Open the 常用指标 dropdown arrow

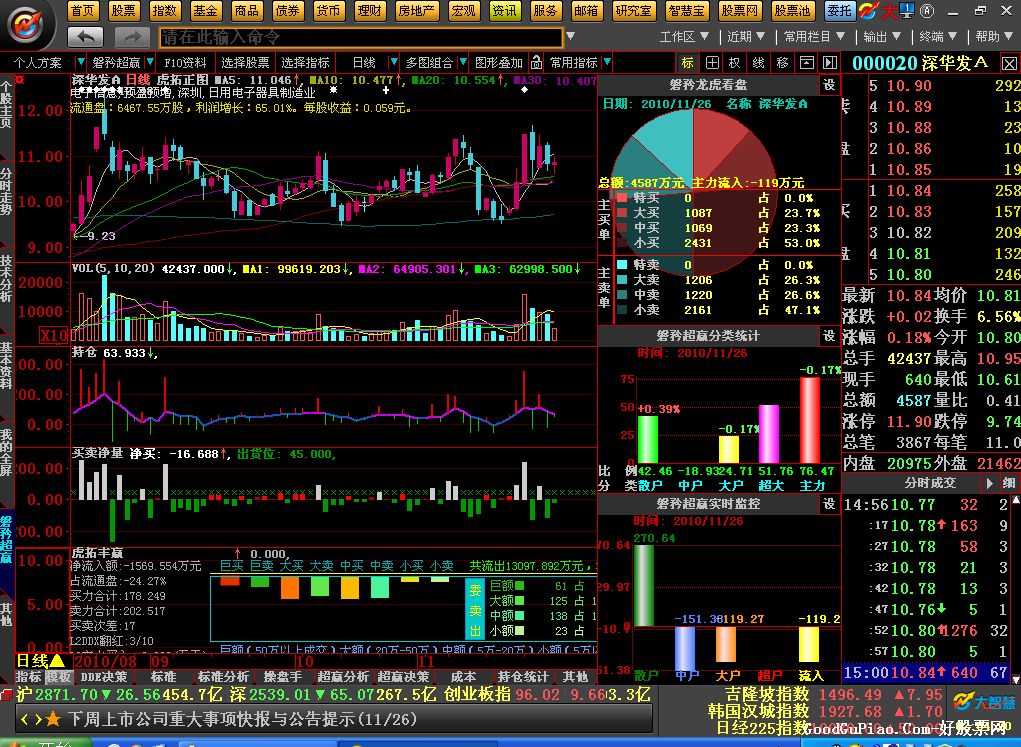[607, 63]
